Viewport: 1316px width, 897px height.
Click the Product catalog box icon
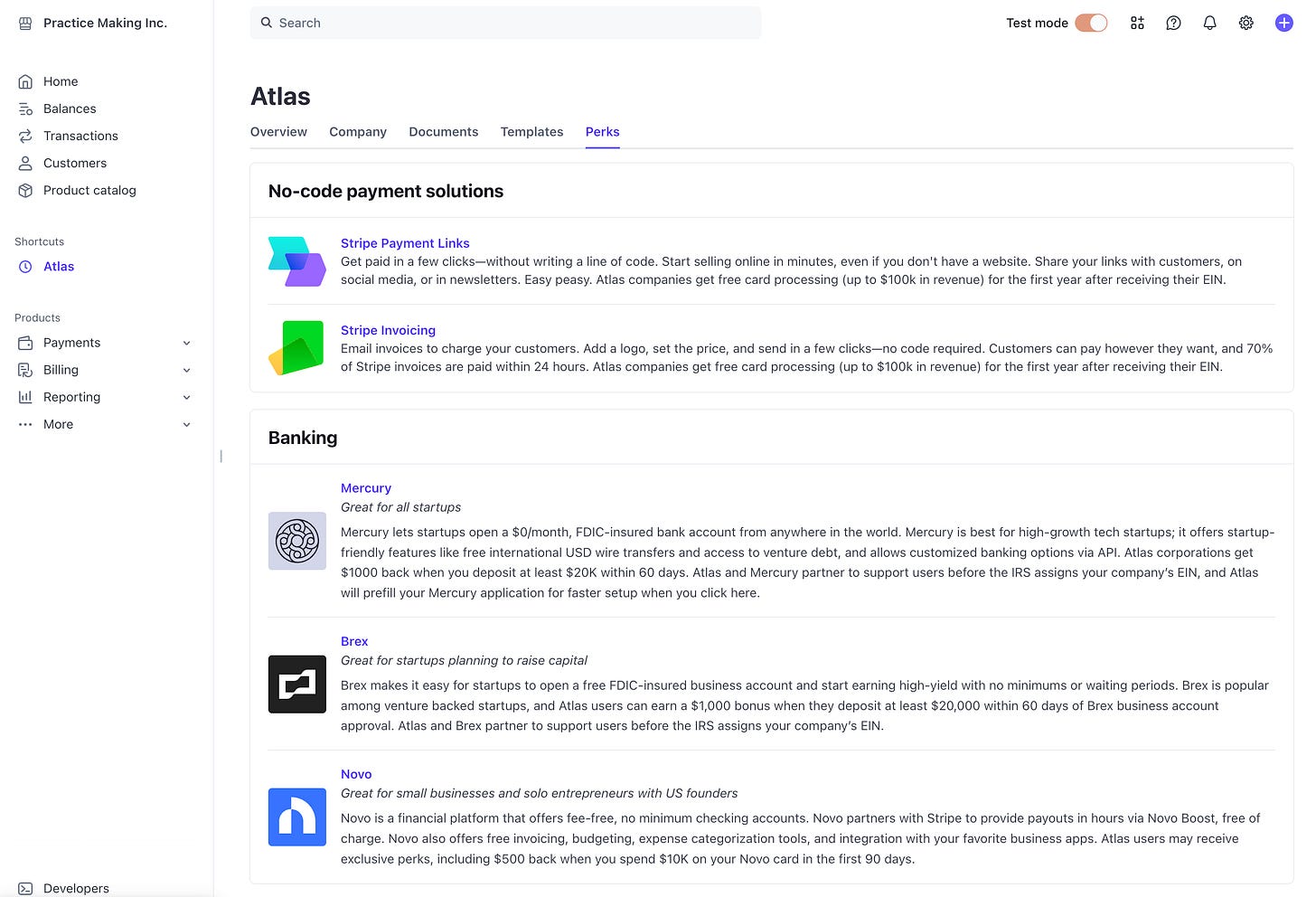coord(25,190)
